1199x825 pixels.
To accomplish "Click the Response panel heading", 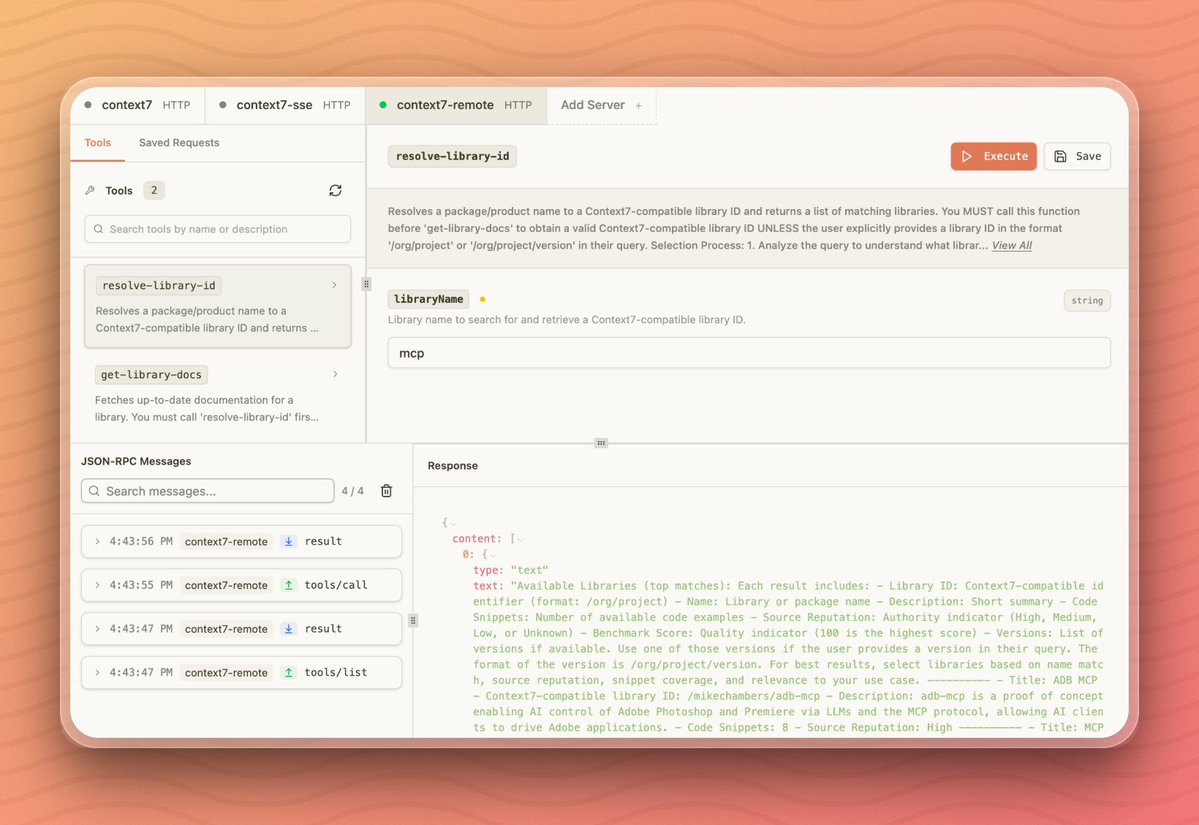I will [453, 466].
